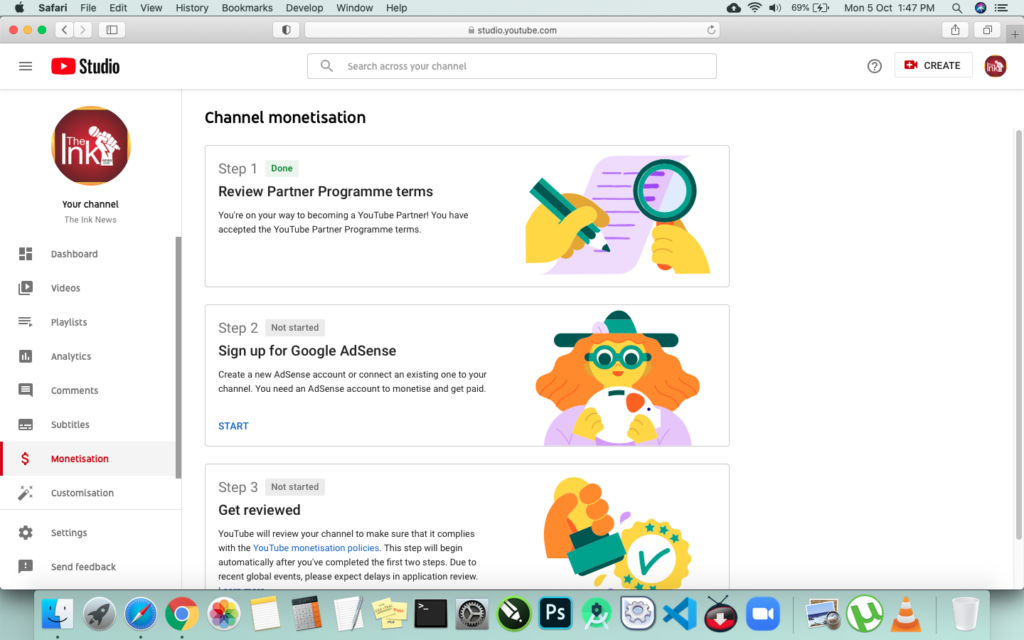Open YouTube monetisation policies link
The width and height of the screenshot is (1024, 640).
pos(315,548)
